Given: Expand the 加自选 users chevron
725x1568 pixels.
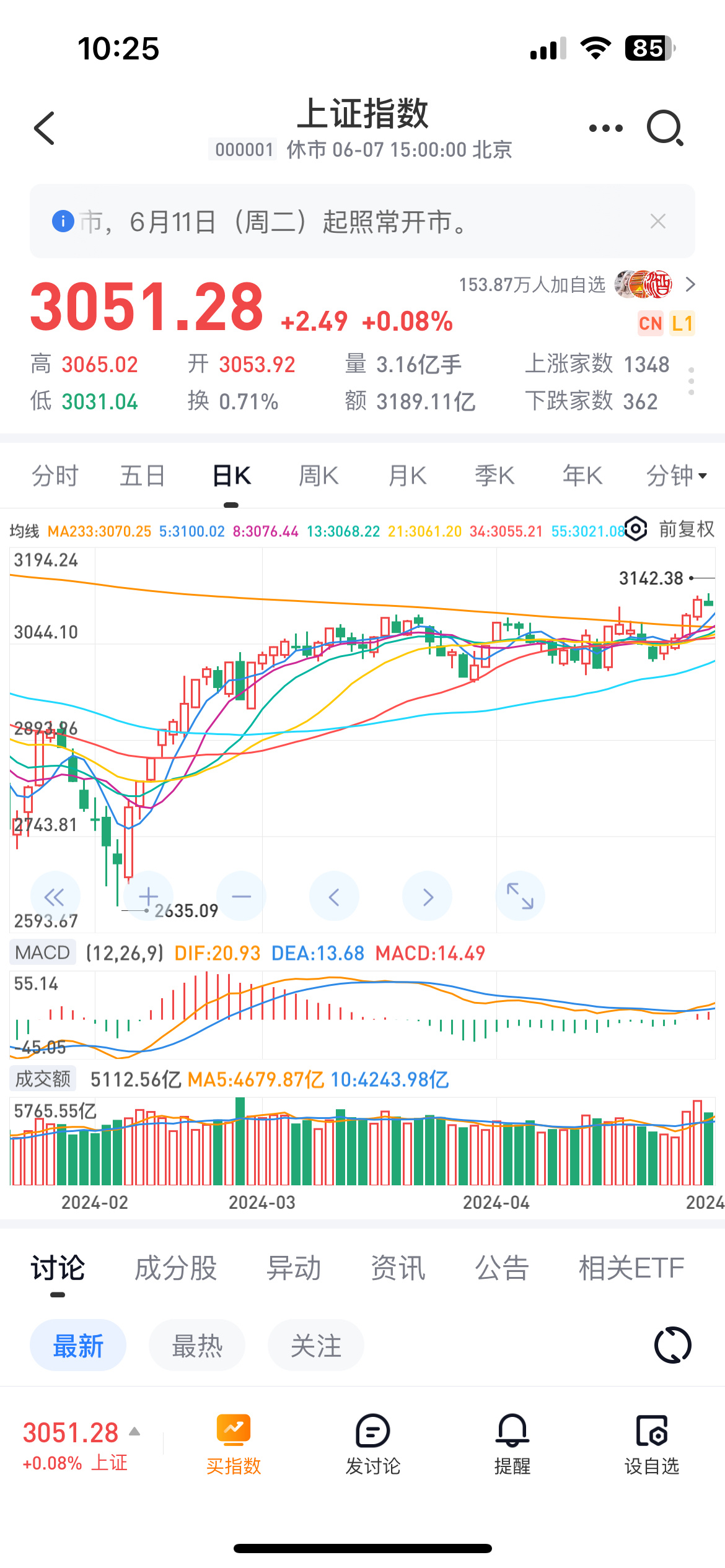Looking at the screenshot, I should (x=690, y=285).
